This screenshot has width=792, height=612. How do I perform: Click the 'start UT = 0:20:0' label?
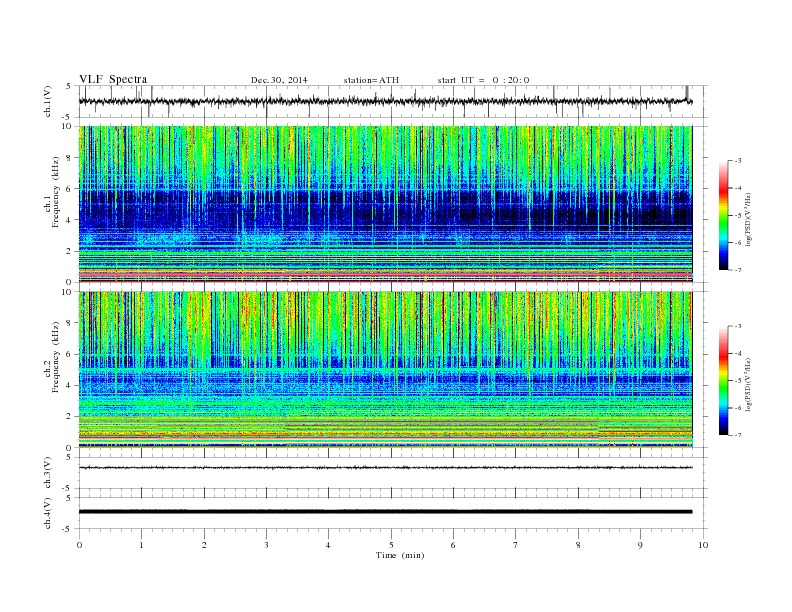[483, 80]
